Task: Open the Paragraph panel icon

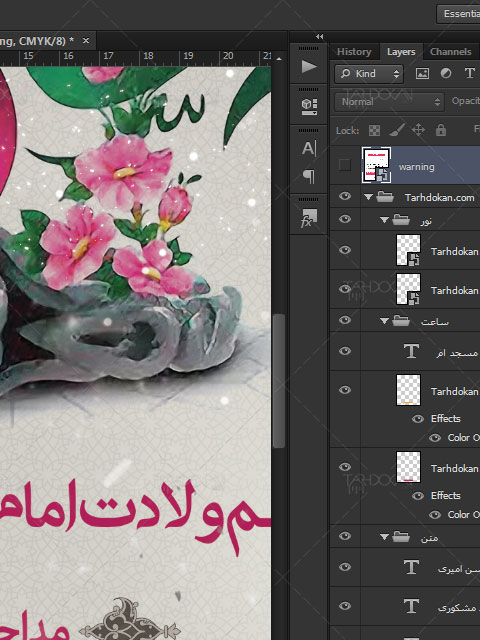Action: point(309,176)
